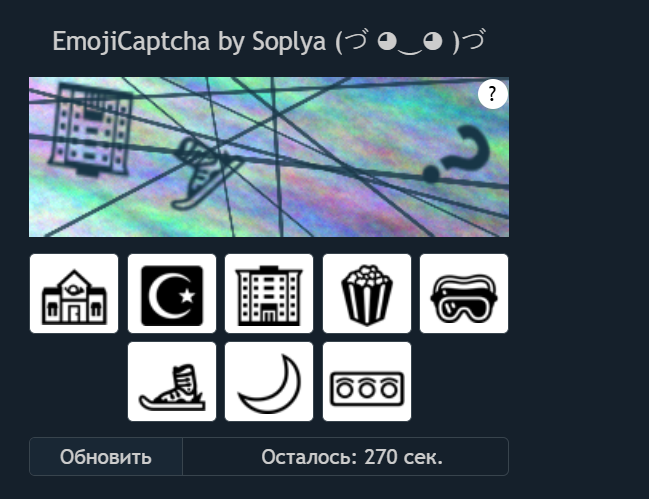Open the round question mark help button
649x499 pixels.
[x=492, y=94]
